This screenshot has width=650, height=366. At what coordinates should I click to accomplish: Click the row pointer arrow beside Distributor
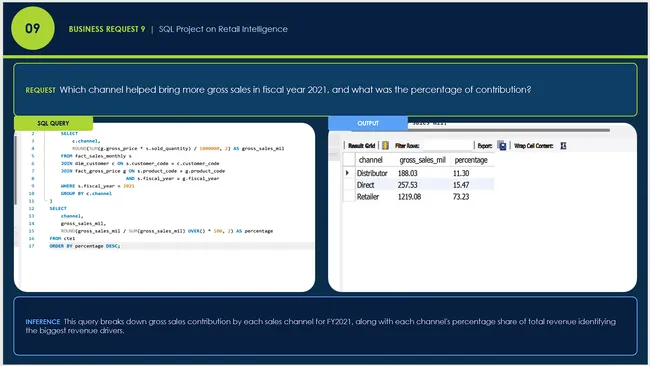tap(347, 172)
